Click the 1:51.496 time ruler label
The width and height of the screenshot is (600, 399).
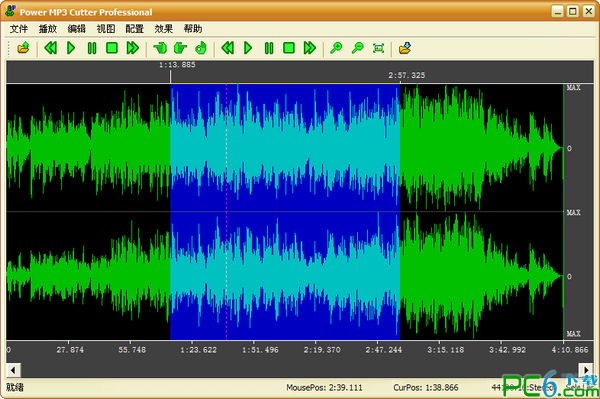(x=260, y=350)
